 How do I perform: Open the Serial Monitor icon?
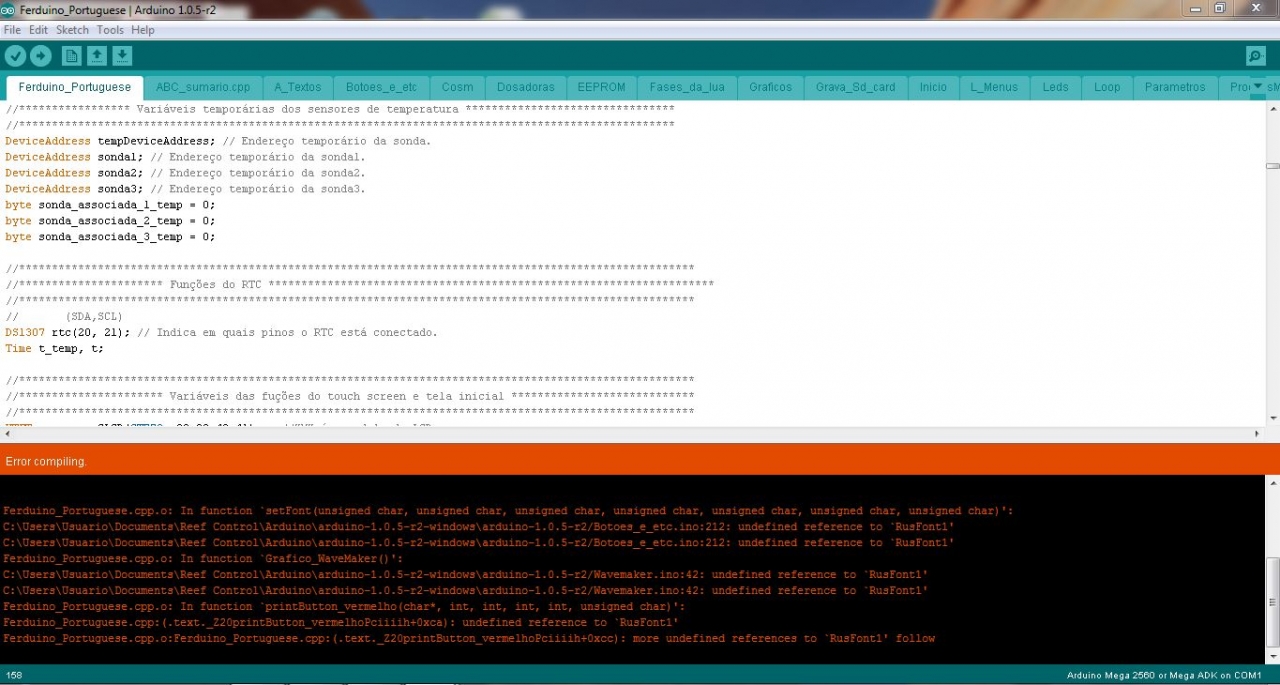tap(1255, 56)
